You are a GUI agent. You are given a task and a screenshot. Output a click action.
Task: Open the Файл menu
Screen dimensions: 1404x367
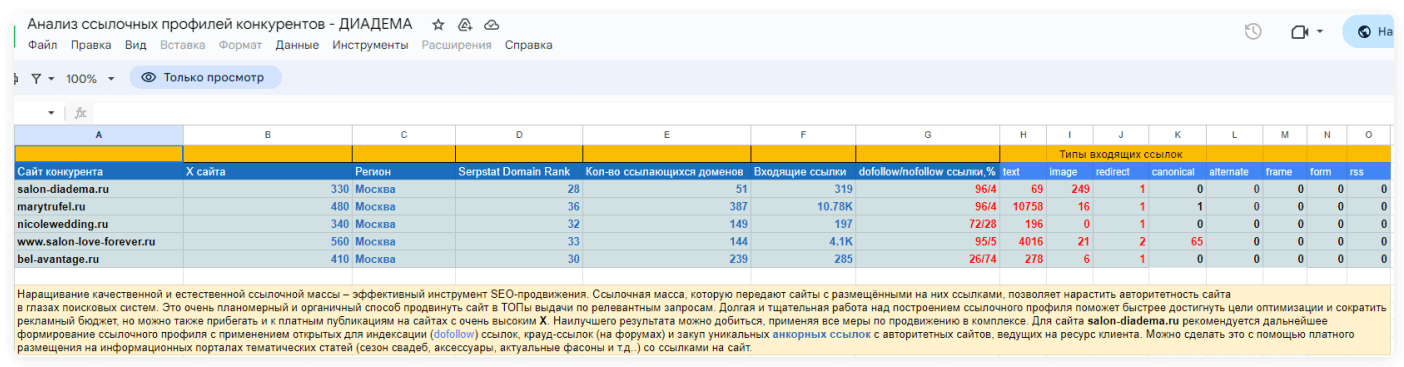point(42,45)
